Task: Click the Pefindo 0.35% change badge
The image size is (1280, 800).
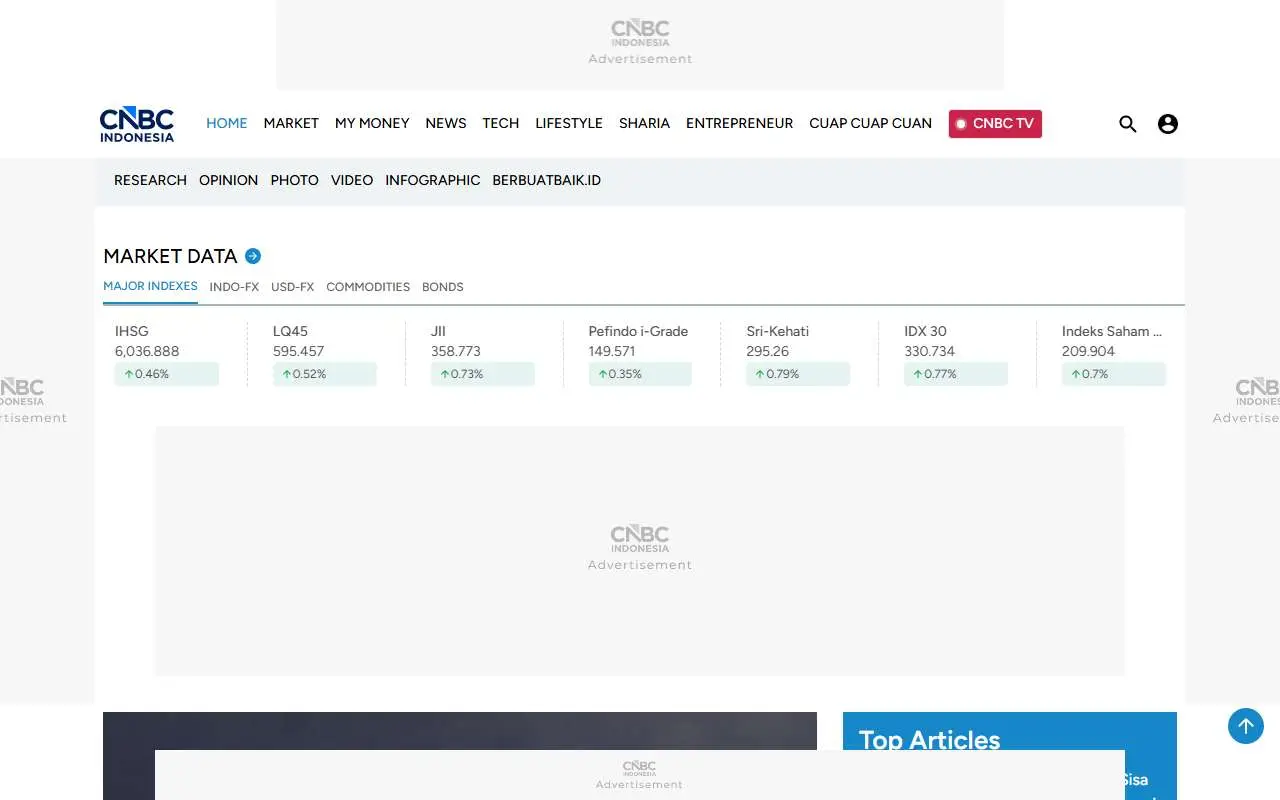Action: 640,374
